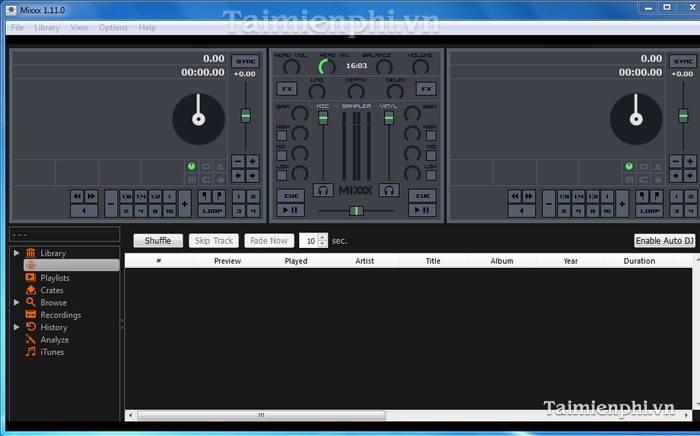Toggle left channel headphone cue button

[x=323, y=191]
